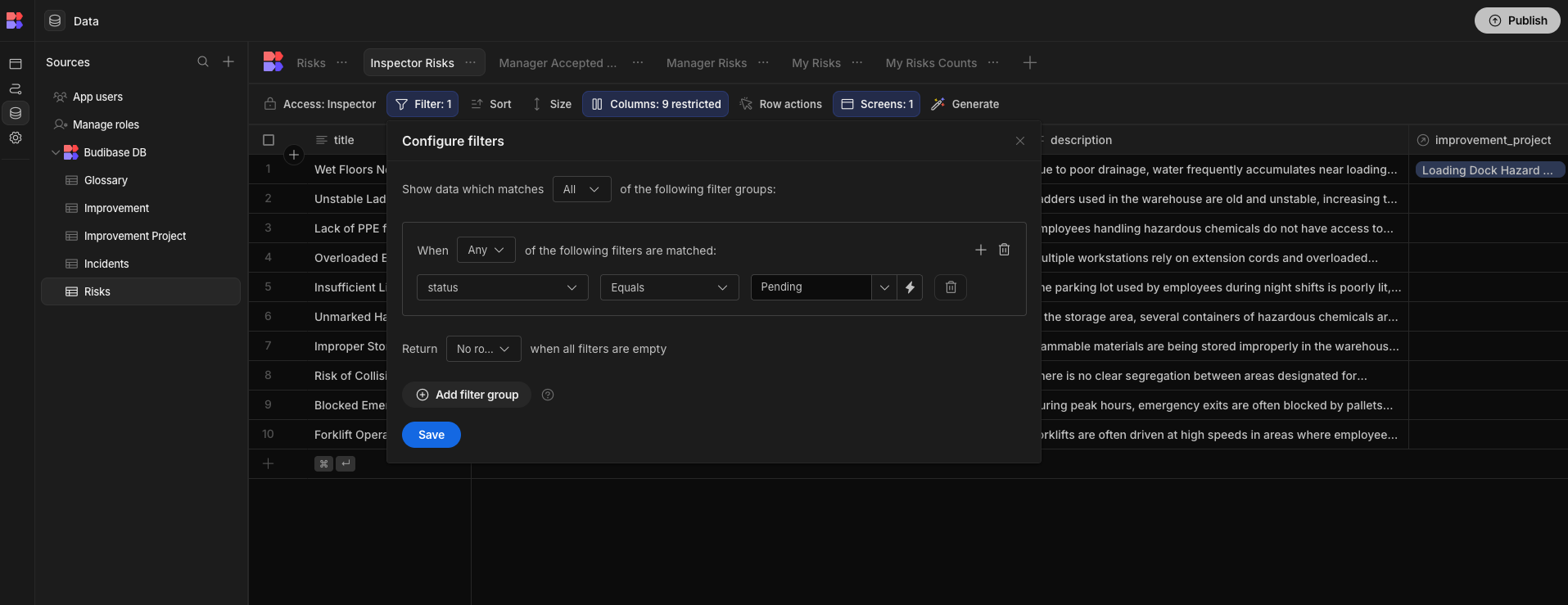This screenshot has height=605, width=1568.
Task: Add a filter to the group
Action: pos(981,250)
